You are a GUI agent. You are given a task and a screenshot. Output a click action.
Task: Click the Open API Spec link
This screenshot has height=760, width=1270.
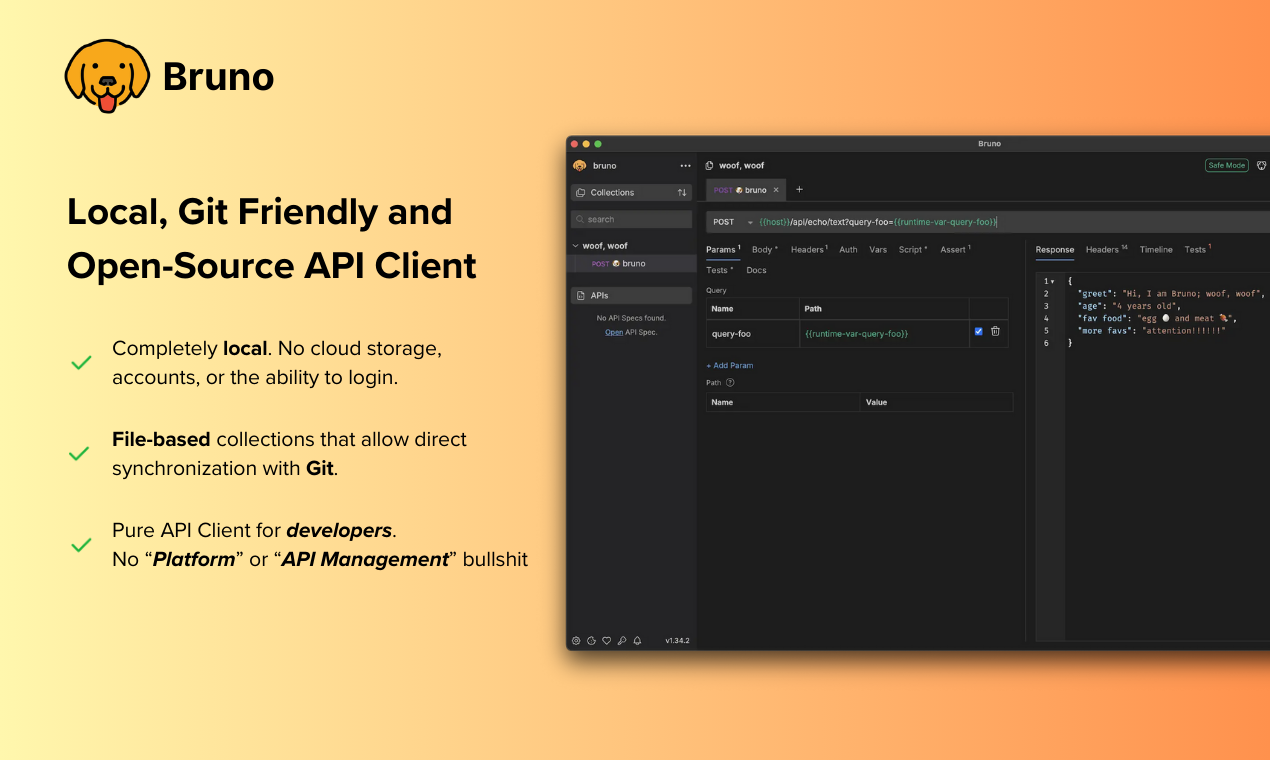pyautogui.click(x=614, y=332)
